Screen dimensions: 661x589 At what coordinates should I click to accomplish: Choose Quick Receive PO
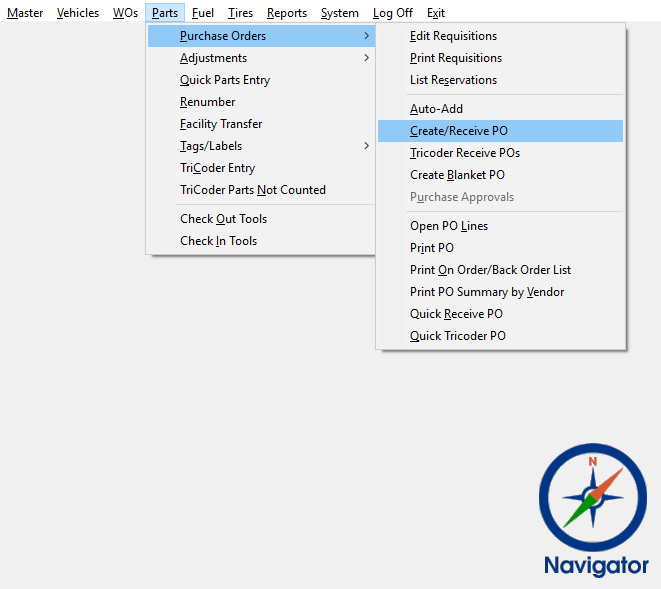[456, 314]
